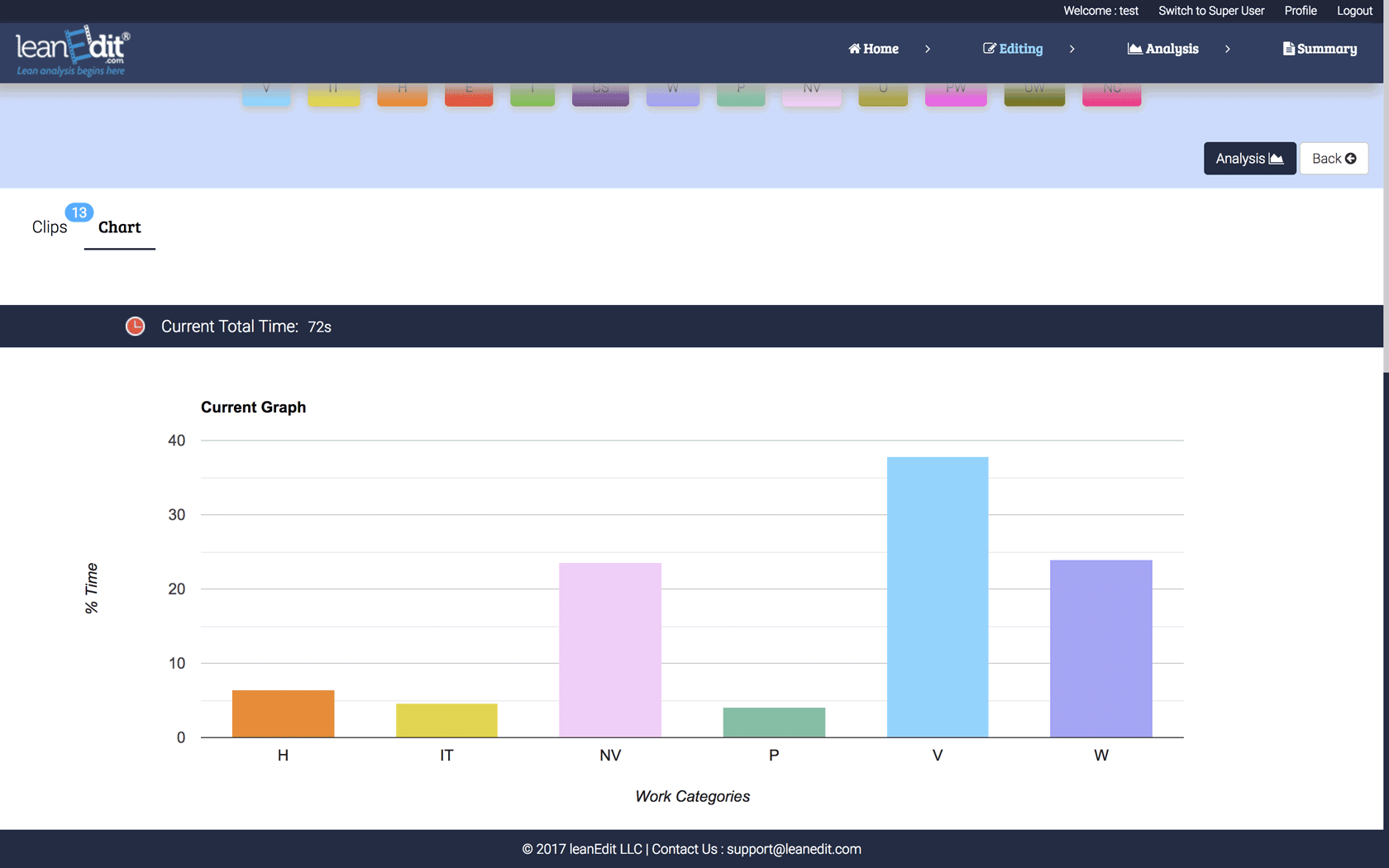Click the % Time axis label
This screenshot has height=868, width=1389.
pos(91,589)
